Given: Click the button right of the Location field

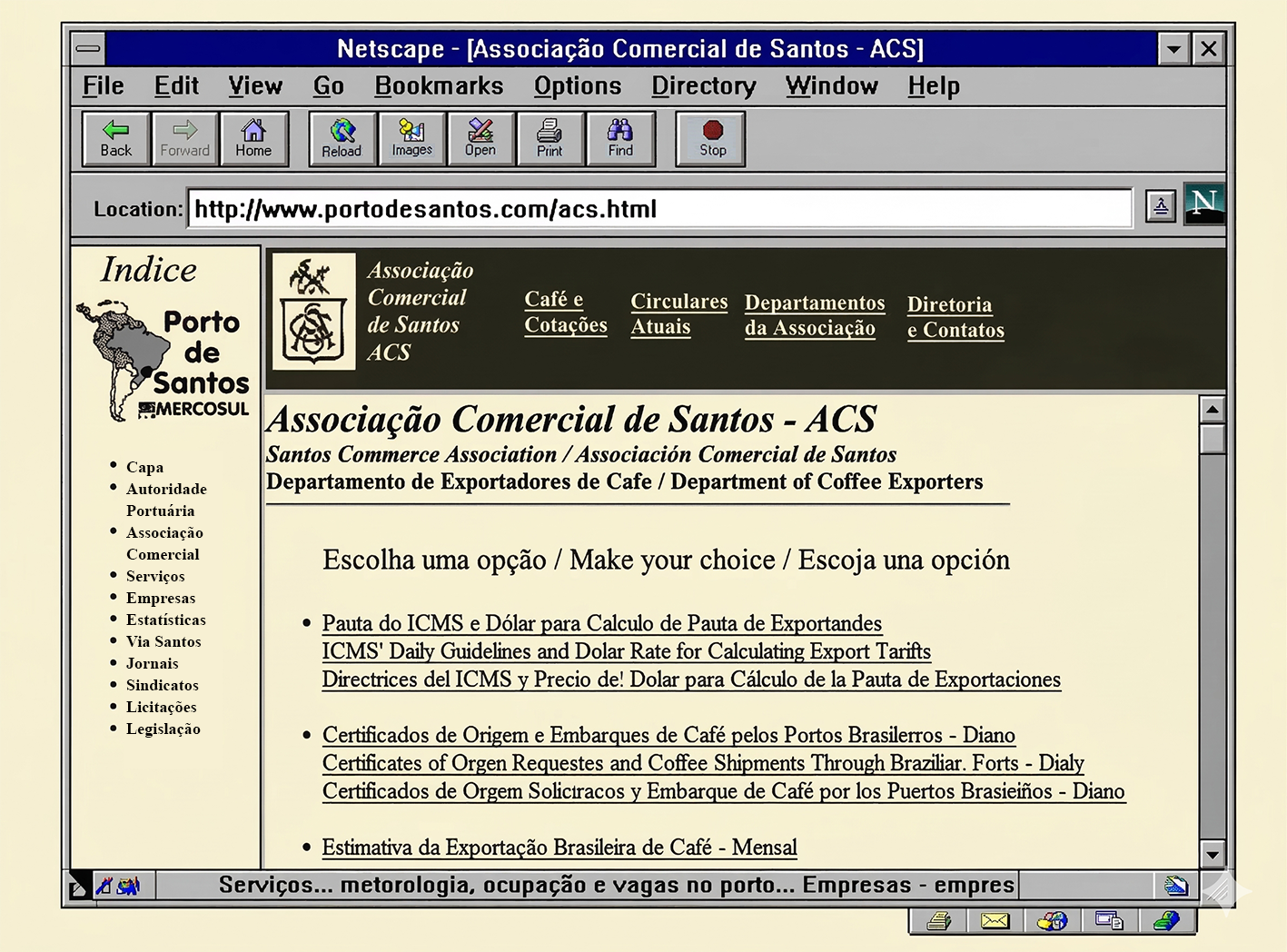Looking at the screenshot, I should coord(1160,207).
